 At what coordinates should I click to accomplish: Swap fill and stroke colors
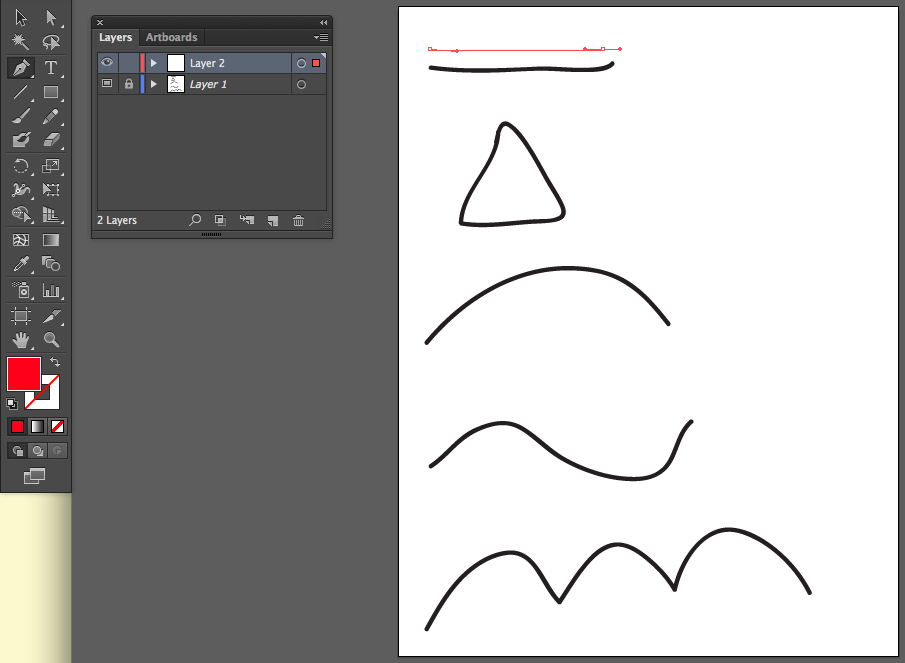point(55,361)
